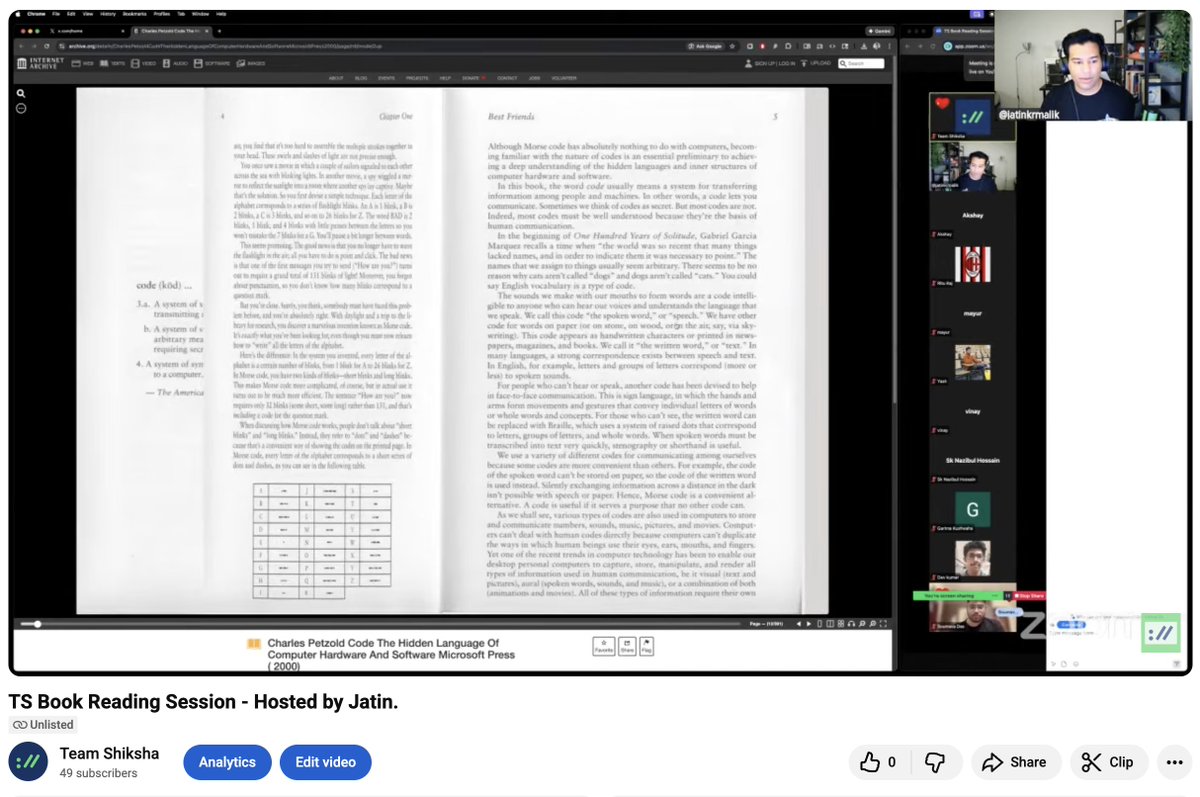Viewport: 1200px width, 797px height.
Task: Click the Internet Archive Search field
Action: click(861, 63)
